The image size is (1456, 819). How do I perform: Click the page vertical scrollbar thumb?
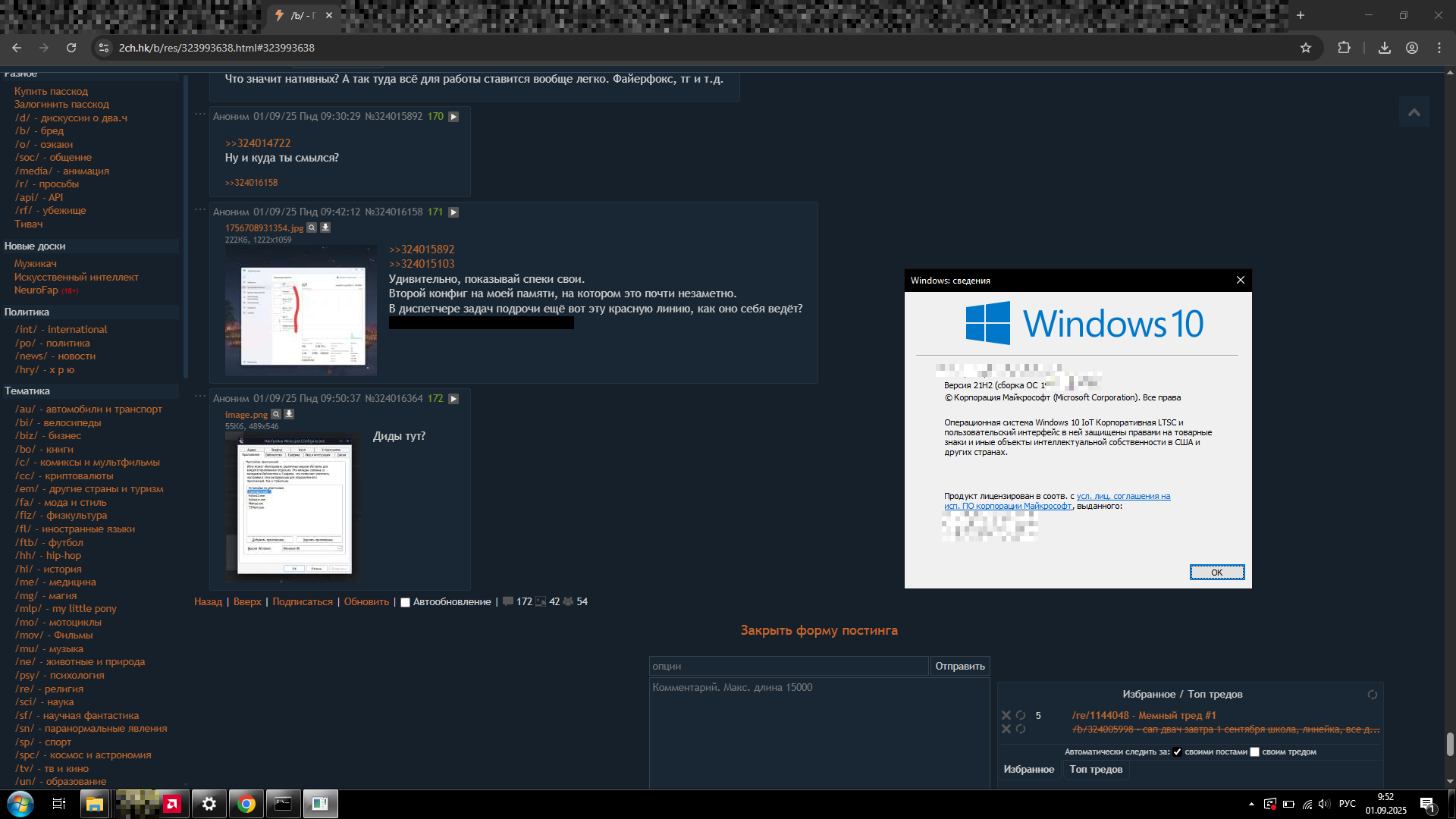pos(1450,744)
